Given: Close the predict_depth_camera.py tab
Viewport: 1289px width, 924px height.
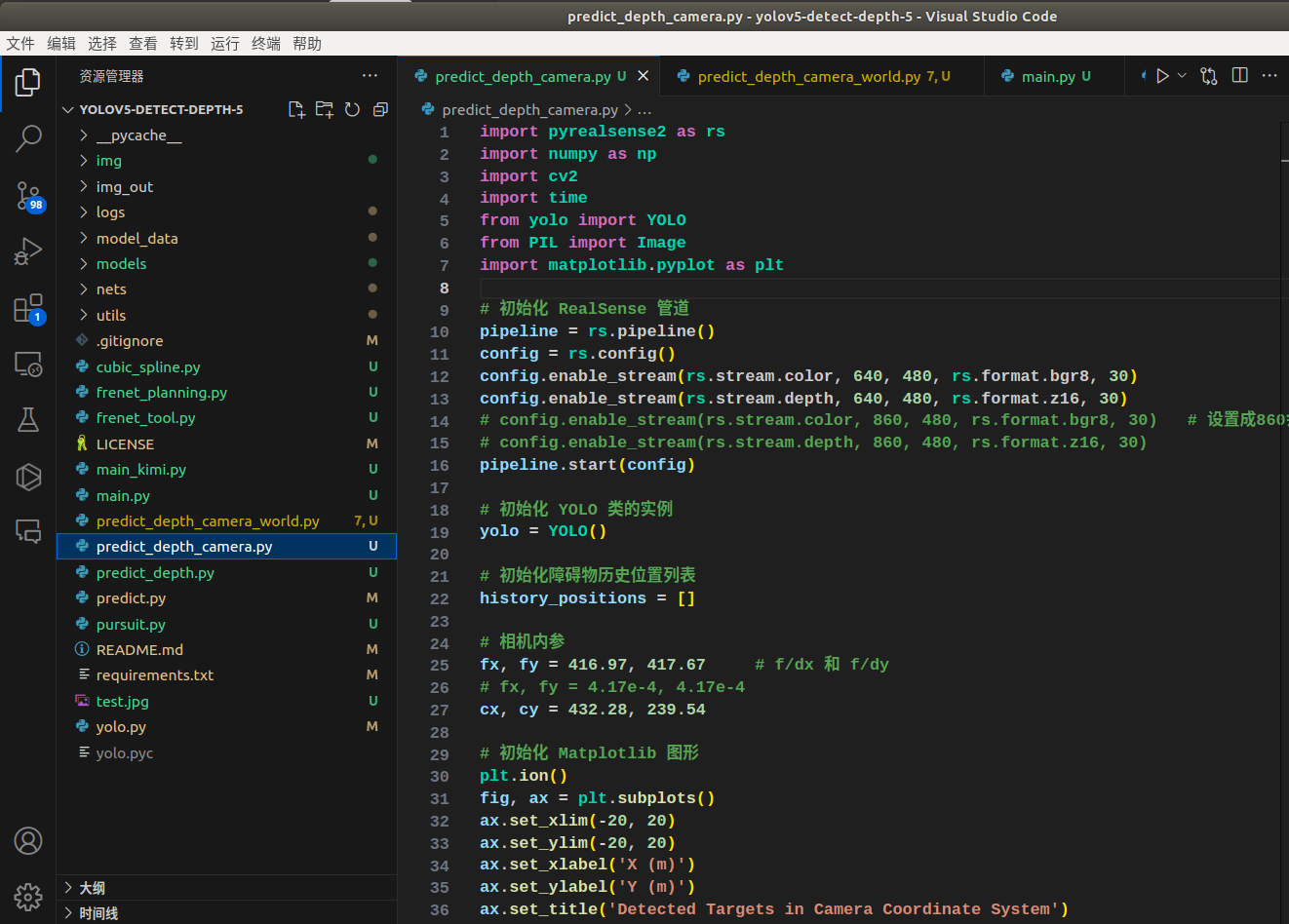Looking at the screenshot, I should [x=644, y=76].
